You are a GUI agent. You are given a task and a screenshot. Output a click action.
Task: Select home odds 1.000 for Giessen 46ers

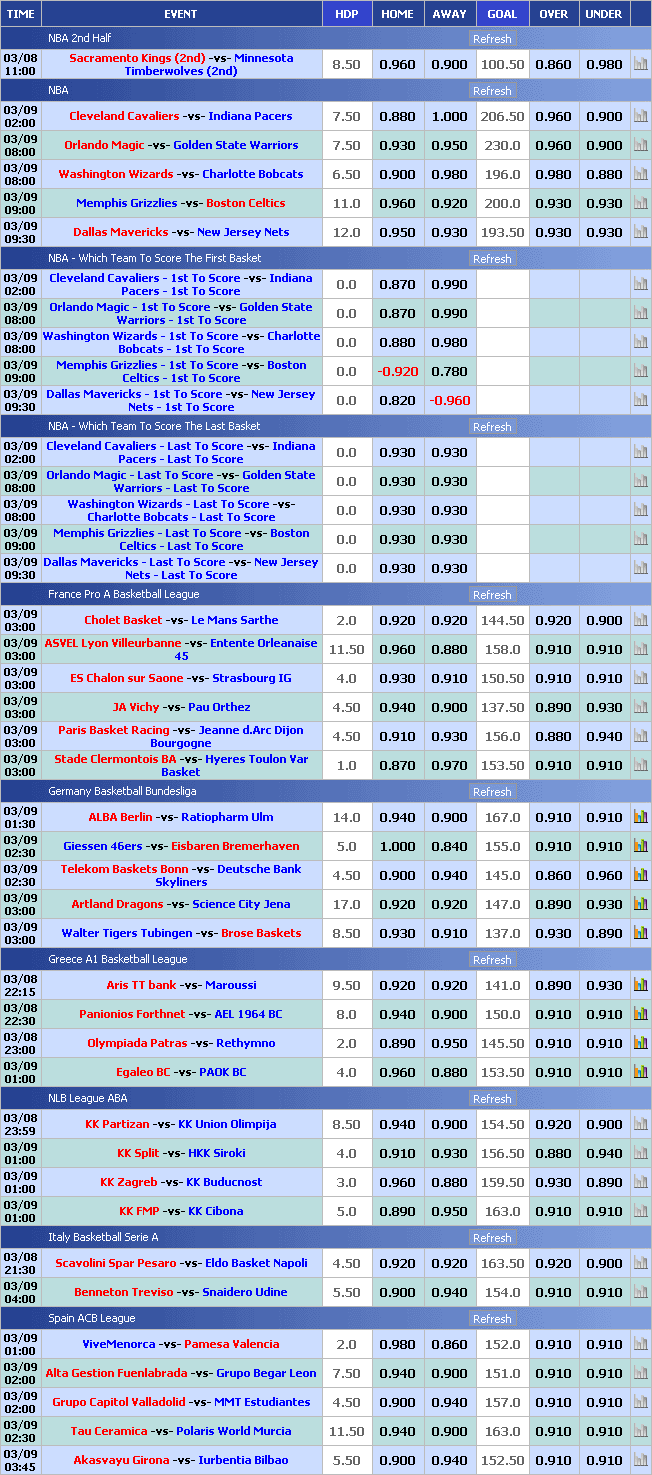397,846
